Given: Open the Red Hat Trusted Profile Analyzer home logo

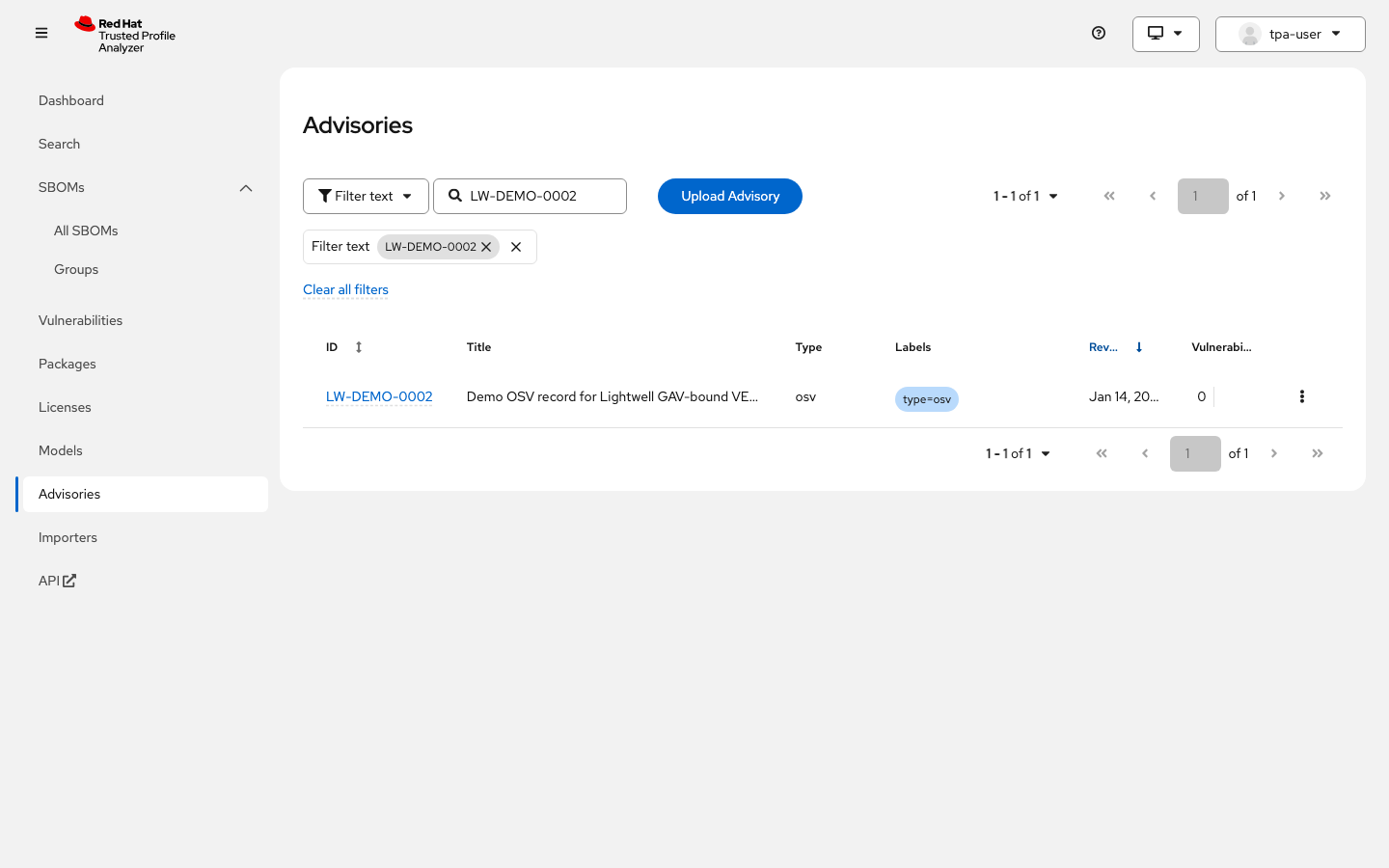Looking at the screenshot, I should pos(125,35).
